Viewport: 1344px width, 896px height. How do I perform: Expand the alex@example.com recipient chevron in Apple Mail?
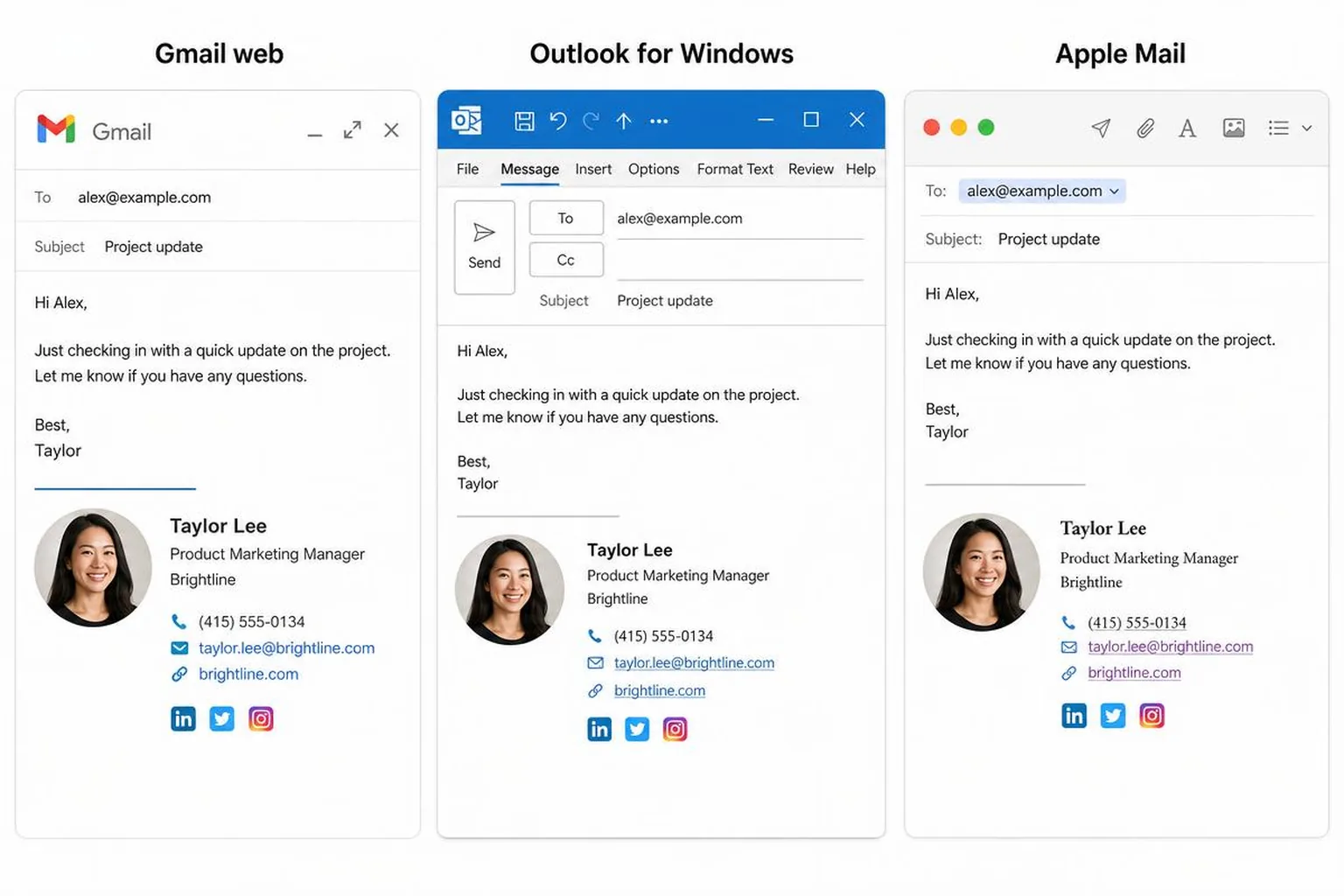click(x=1114, y=192)
